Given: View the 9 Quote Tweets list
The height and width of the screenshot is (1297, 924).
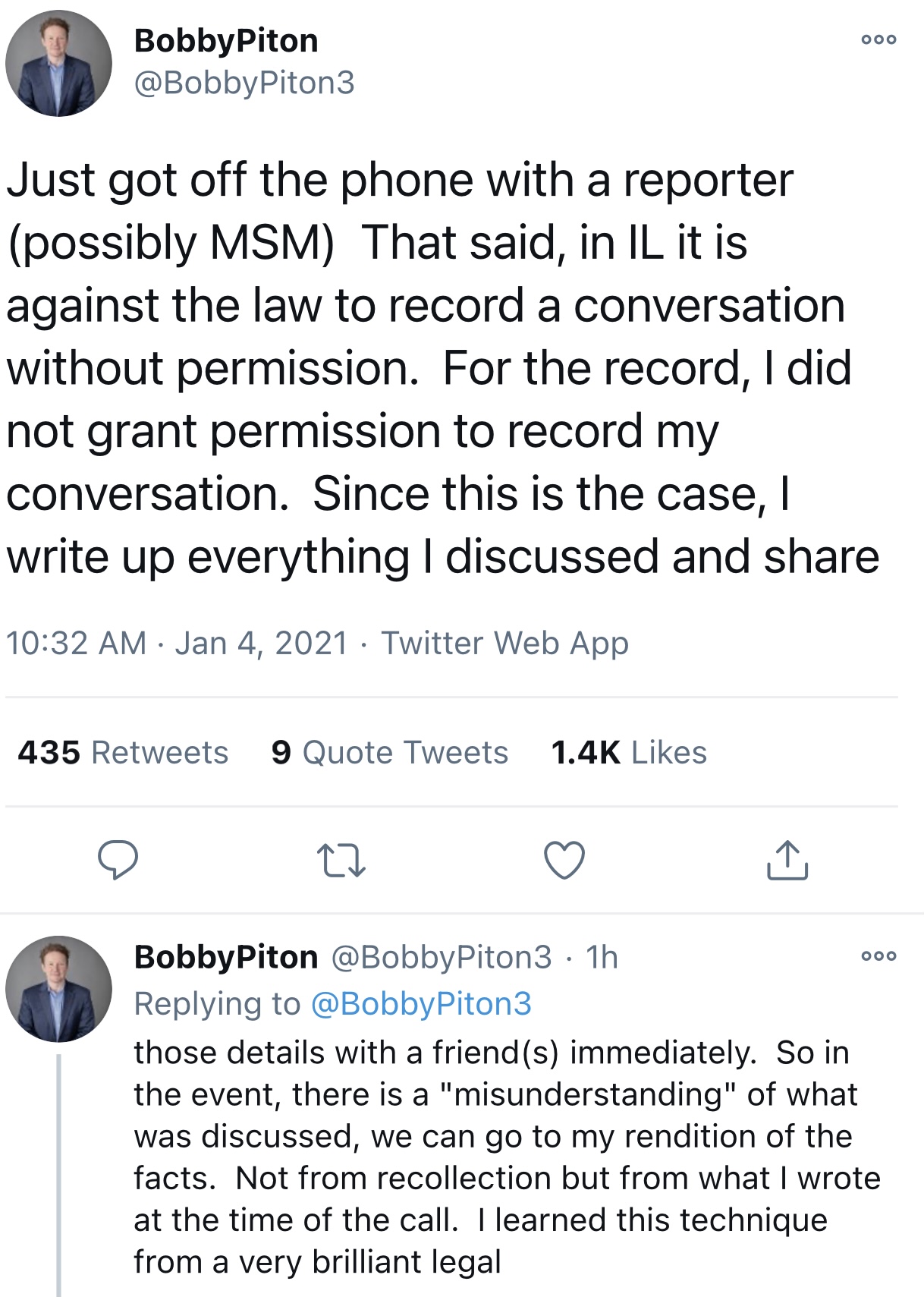Looking at the screenshot, I should point(389,752).
